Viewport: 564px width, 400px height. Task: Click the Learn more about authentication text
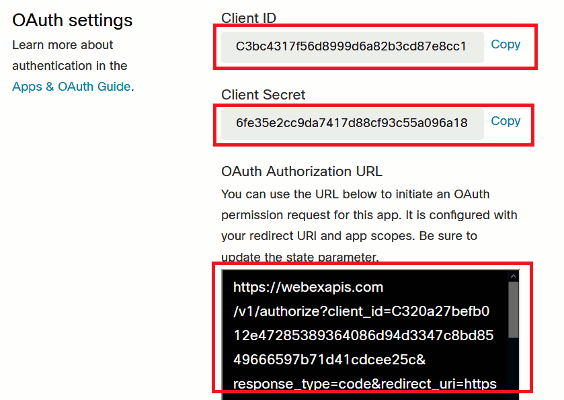pos(70,55)
